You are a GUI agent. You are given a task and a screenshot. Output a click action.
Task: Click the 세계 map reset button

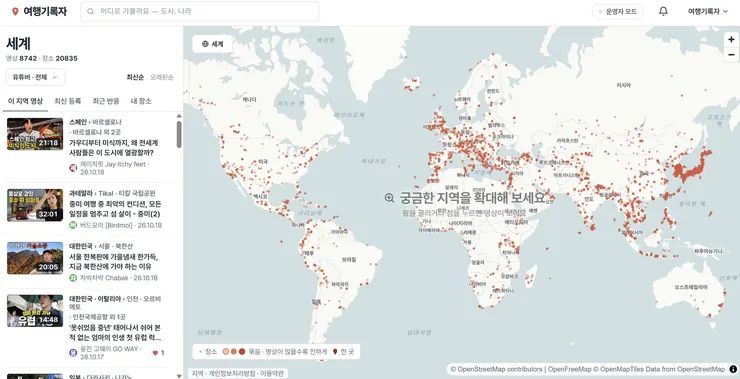coord(212,44)
